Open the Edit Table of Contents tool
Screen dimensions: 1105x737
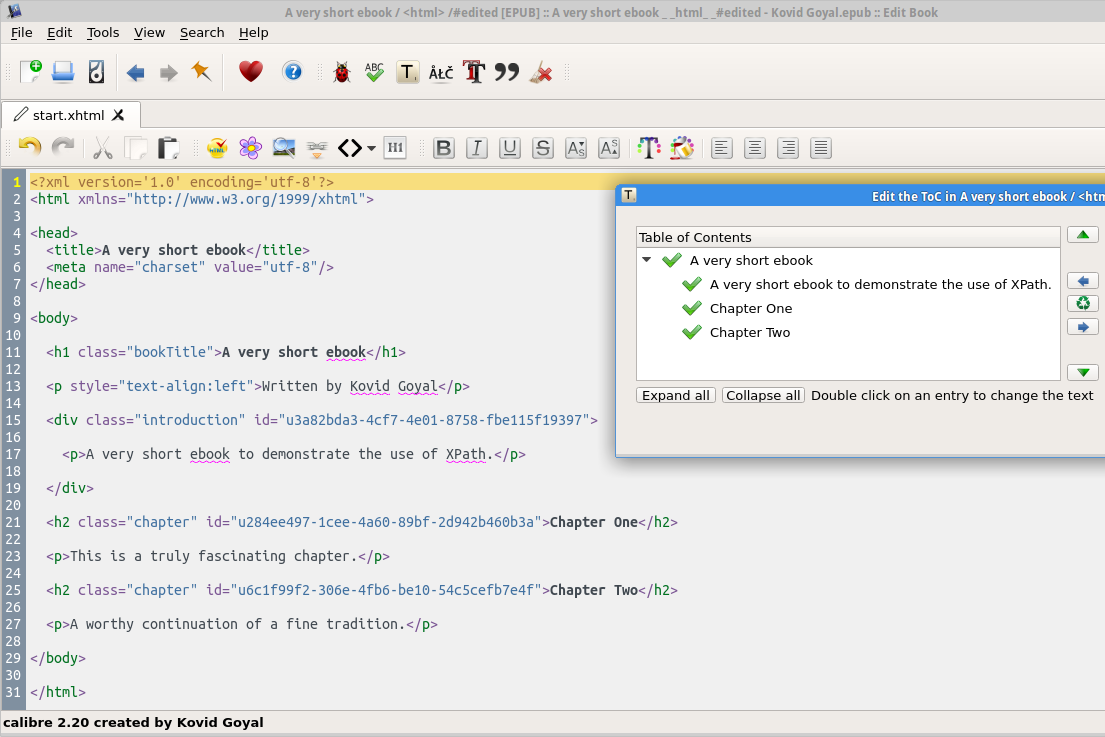pos(407,72)
